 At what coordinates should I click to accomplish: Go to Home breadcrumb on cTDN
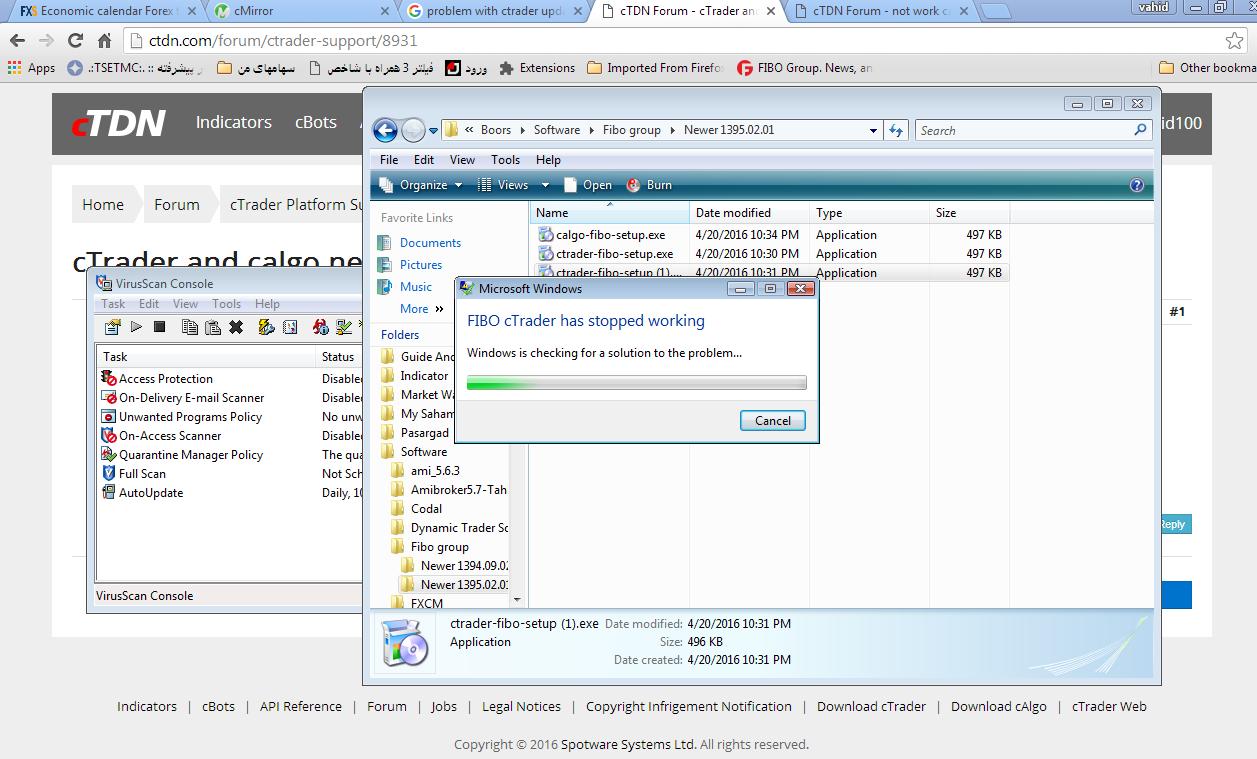(103, 204)
